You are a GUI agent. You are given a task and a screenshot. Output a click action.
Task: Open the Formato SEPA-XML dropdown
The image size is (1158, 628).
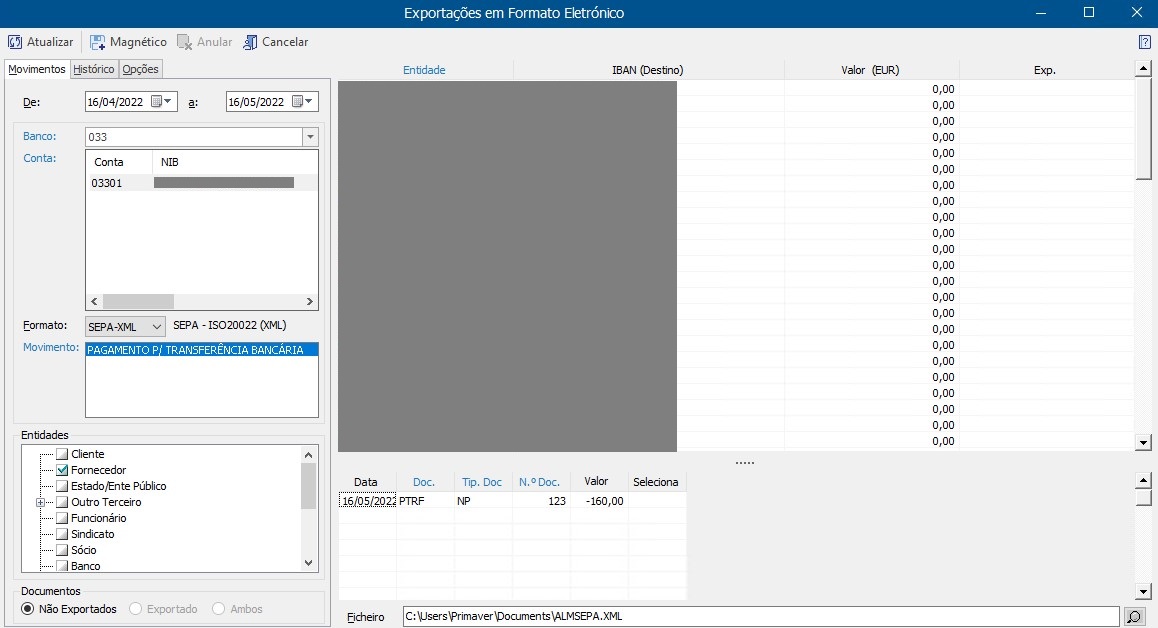point(156,326)
